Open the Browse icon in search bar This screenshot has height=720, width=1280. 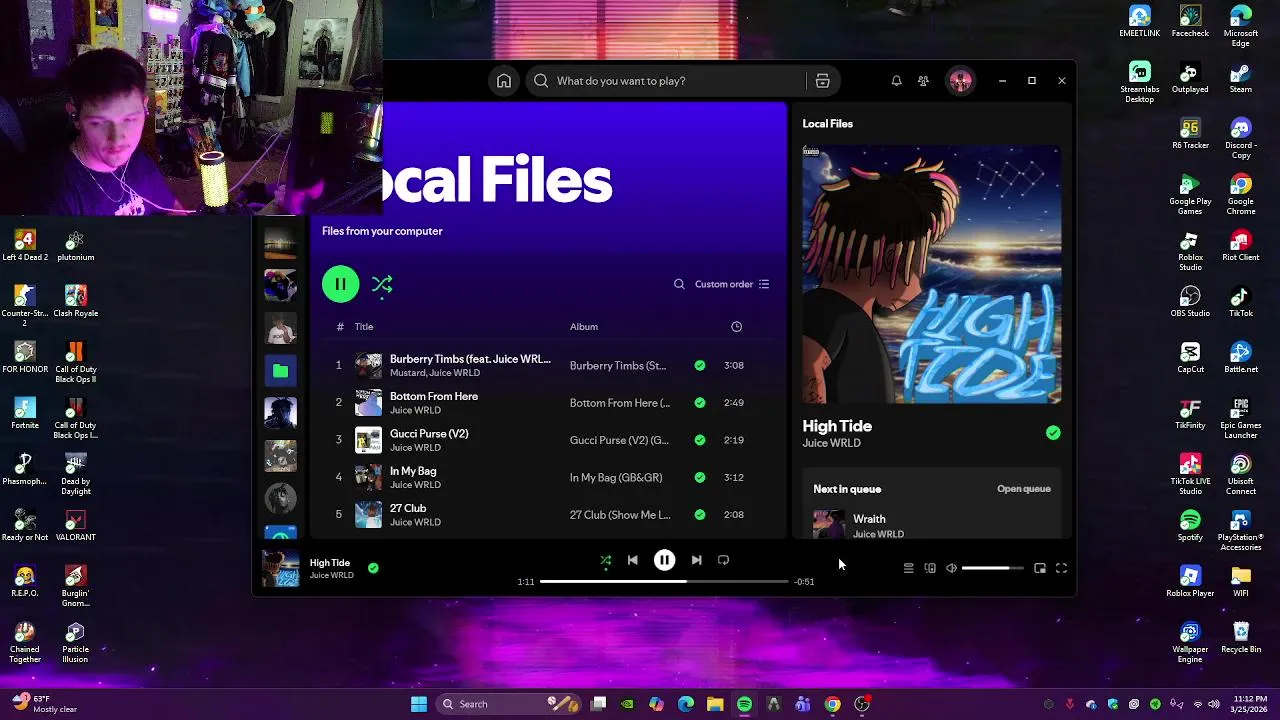pos(822,81)
